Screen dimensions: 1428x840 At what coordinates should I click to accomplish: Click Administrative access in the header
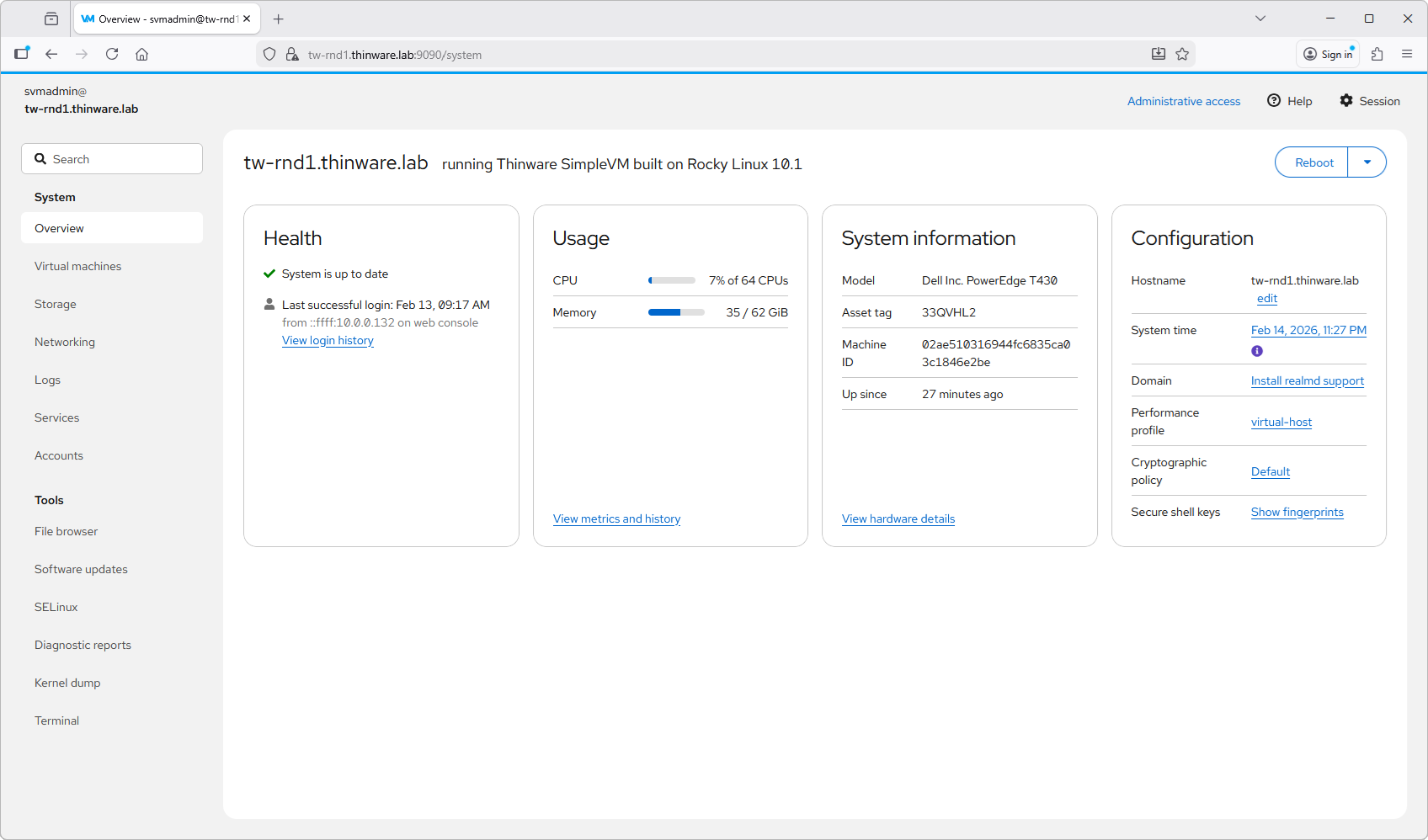1183,101
